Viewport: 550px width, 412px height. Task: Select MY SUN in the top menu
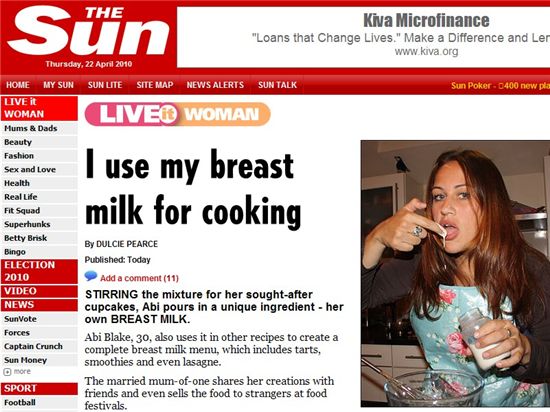point(59,85)
